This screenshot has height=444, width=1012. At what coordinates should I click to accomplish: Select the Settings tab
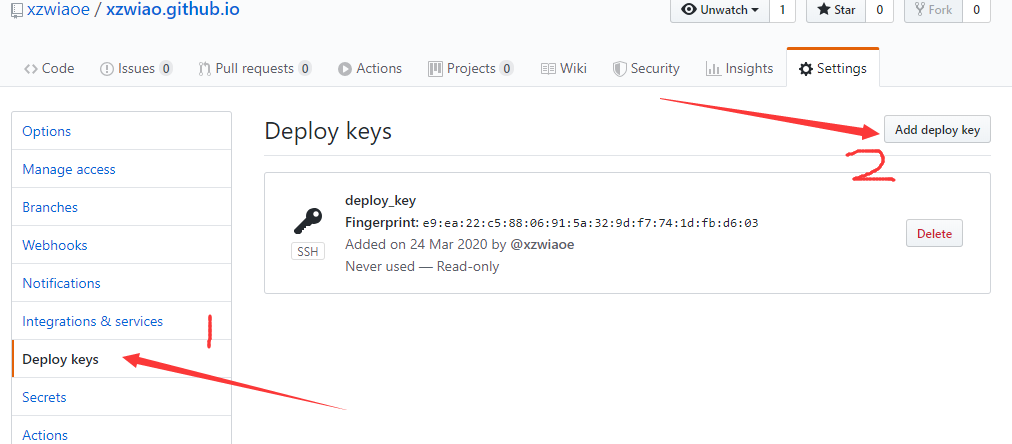tap(833, 68)
